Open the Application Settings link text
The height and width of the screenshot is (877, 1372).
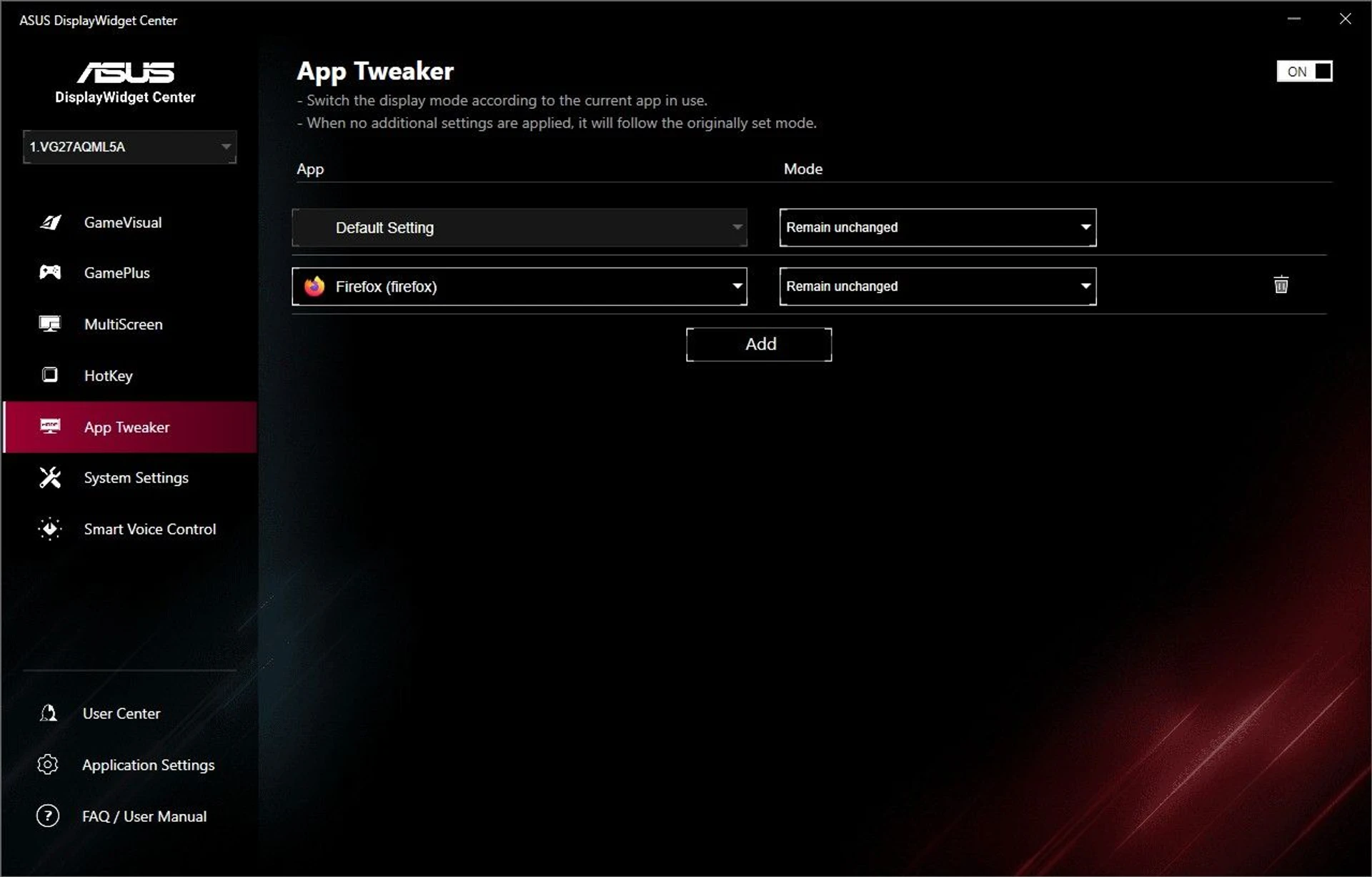(149, 765)
